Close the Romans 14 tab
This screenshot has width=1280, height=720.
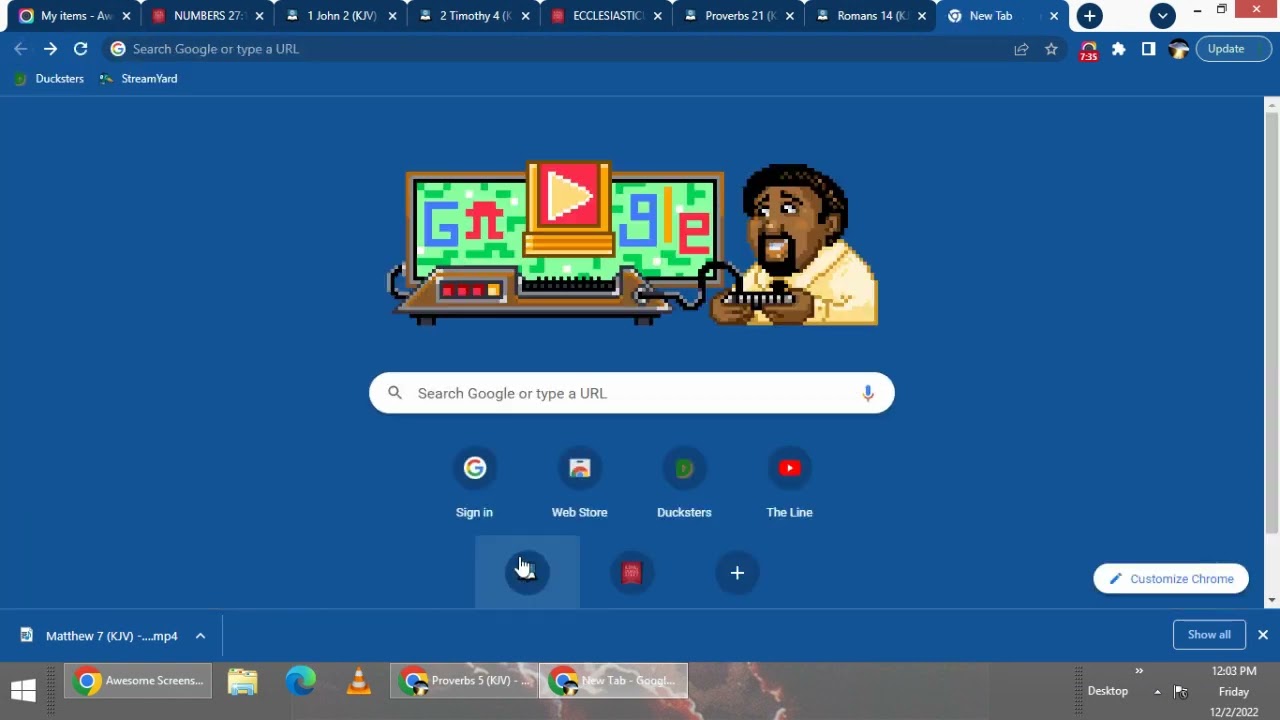922,16
